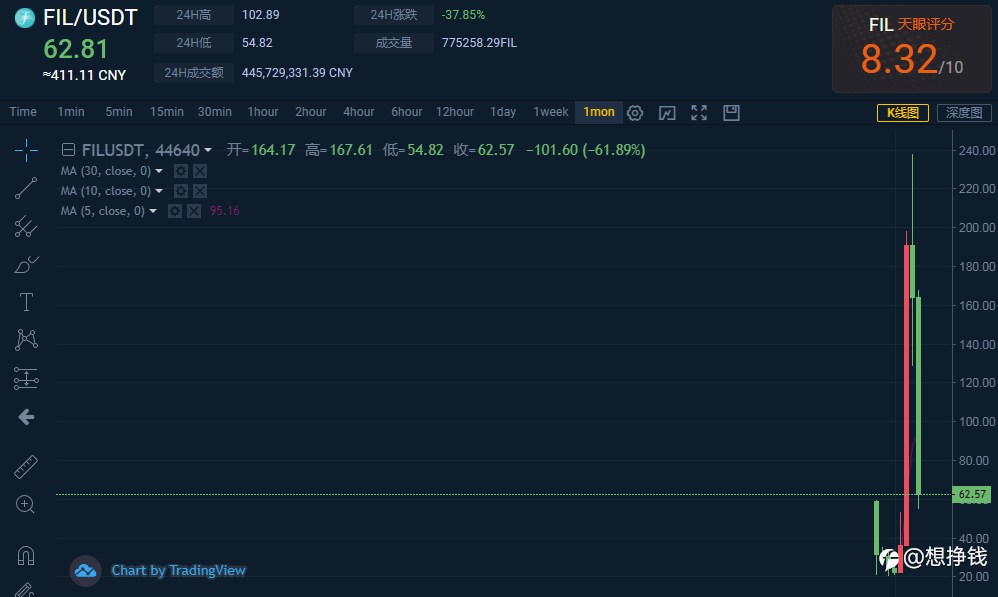Click the MA 5 value 95.16
This screenshot has width=998, height=597.
[225, 211]
